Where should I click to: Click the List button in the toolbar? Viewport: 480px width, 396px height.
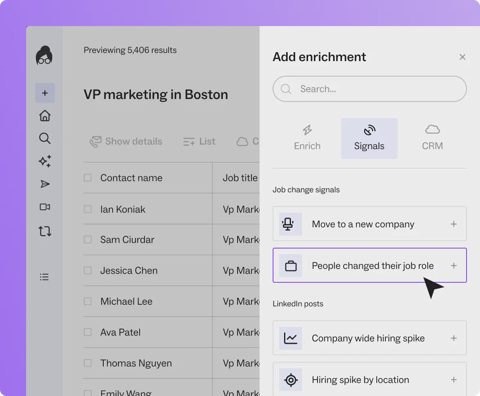[x=199, y=141]
